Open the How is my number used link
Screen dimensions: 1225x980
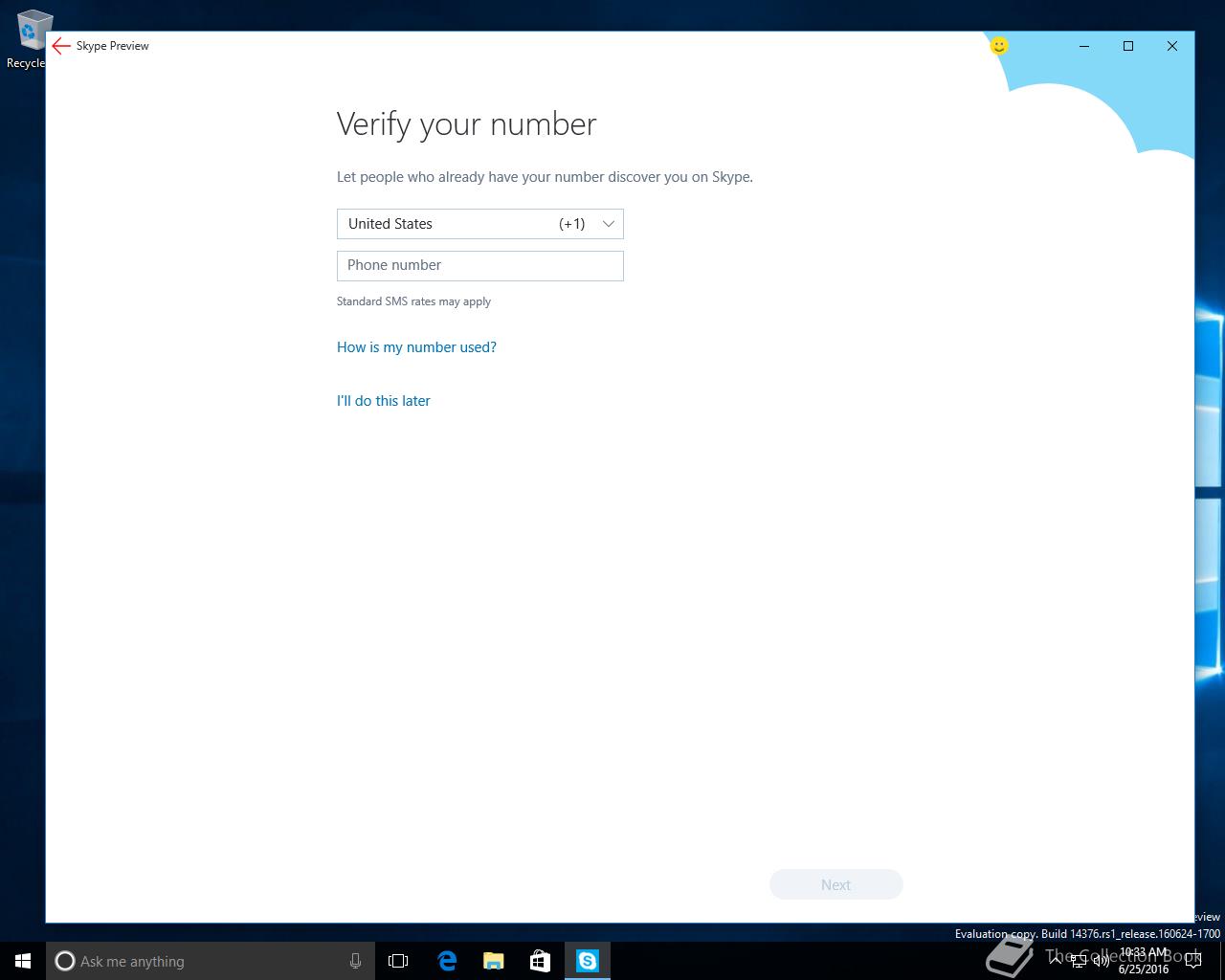pos(416,347)
